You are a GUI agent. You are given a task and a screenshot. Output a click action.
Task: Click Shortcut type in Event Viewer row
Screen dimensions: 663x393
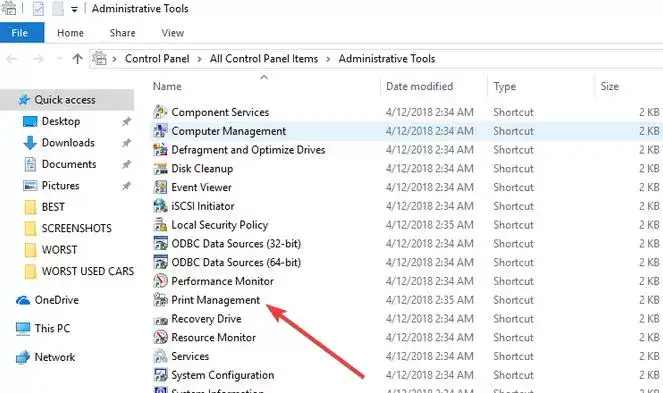(x=513, y=187)
